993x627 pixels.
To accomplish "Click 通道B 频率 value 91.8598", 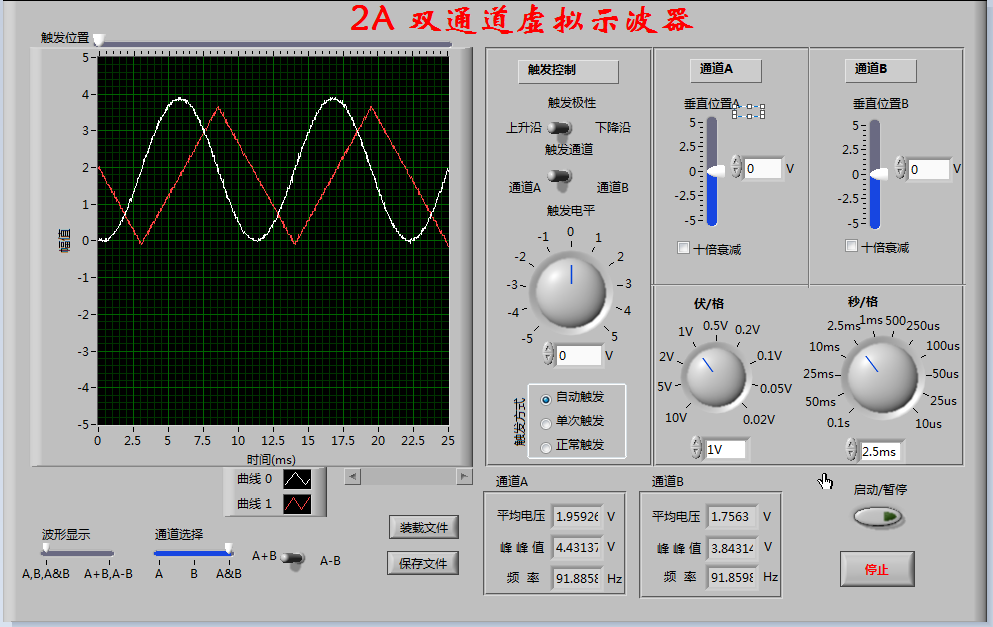I will tap(732, 578).
